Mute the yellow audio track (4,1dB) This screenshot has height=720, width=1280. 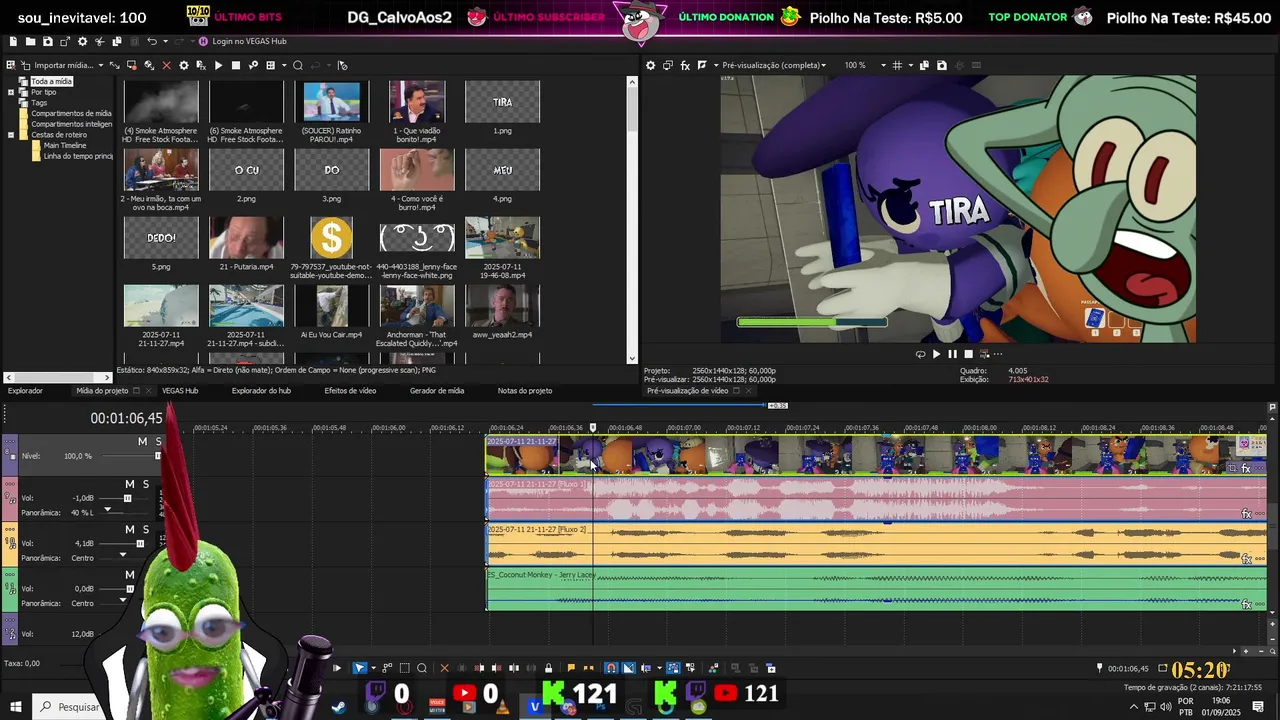(130, 530)
